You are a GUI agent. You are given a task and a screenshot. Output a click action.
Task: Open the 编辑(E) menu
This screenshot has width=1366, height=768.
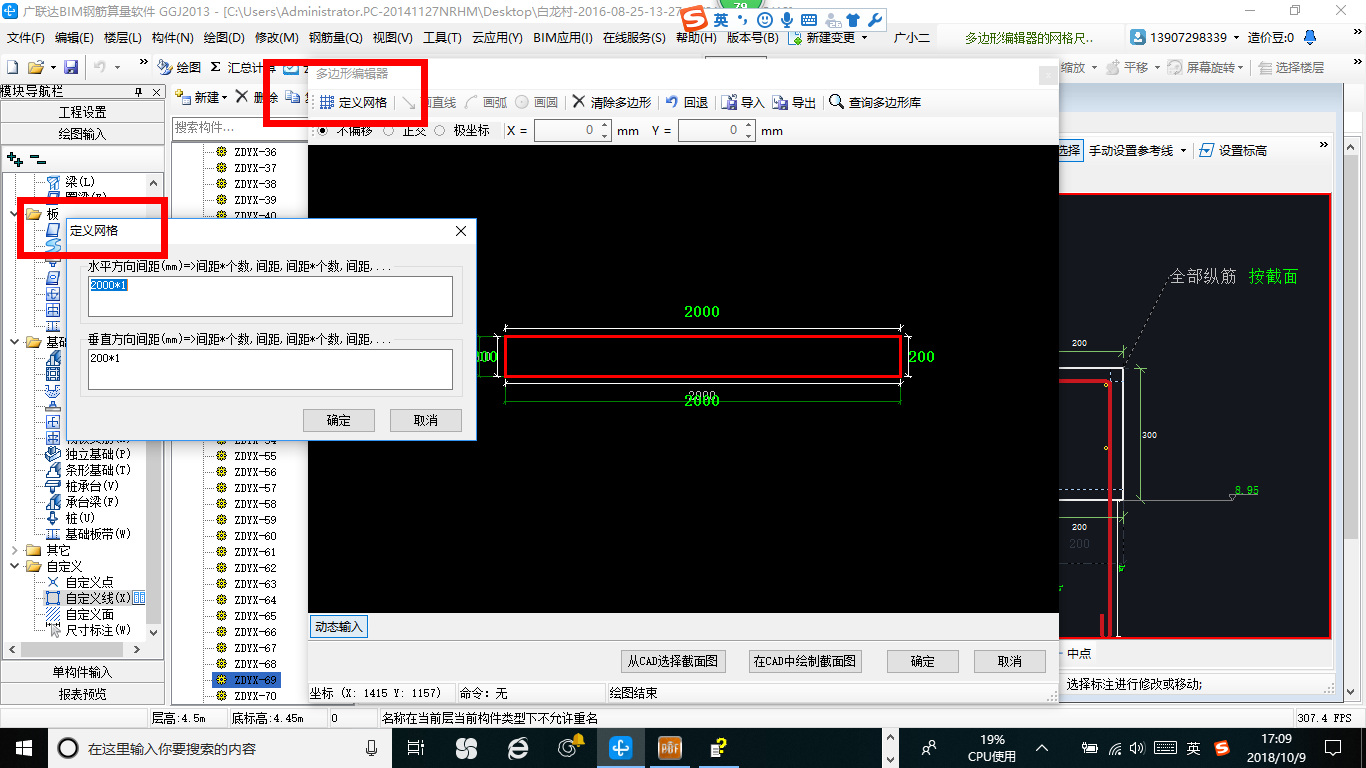coord(74,38)
